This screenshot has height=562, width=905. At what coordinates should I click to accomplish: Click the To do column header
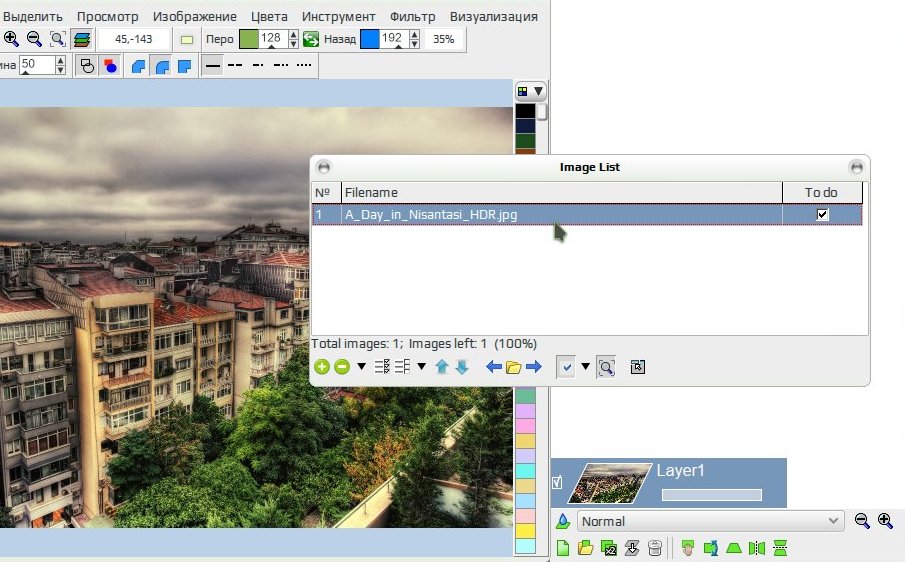(x=822, y=193)
